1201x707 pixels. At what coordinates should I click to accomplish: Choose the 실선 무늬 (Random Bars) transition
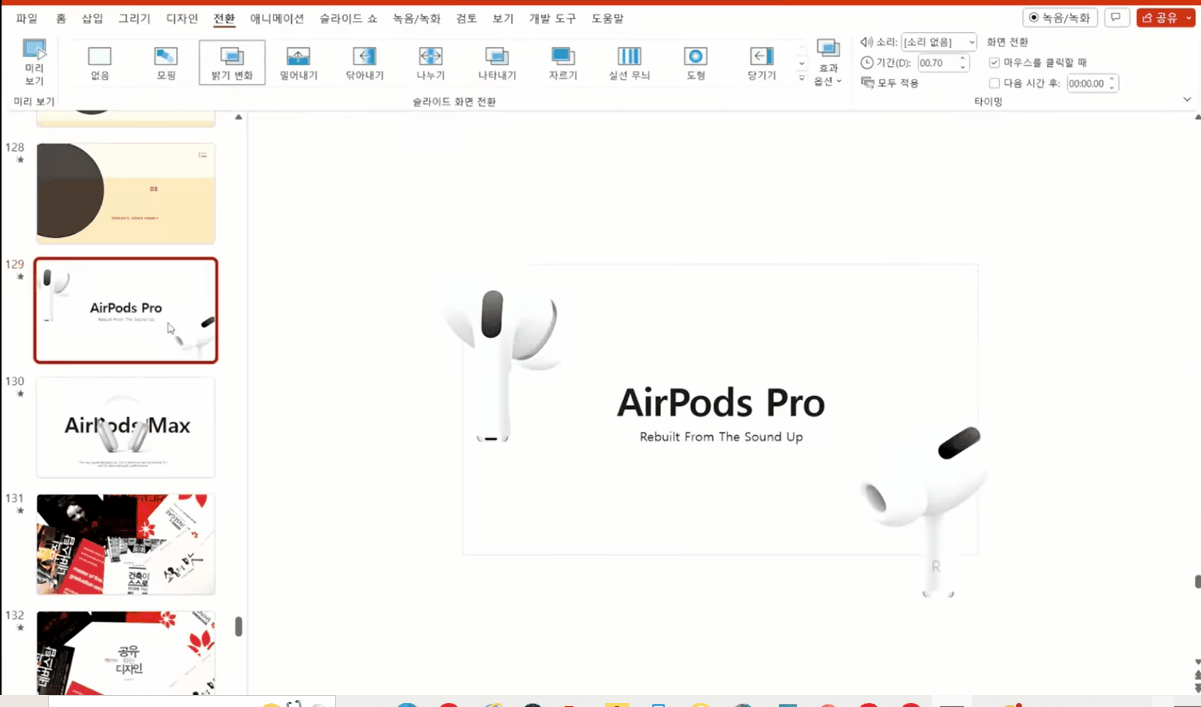pyautogui.click(x=629, y=63)
